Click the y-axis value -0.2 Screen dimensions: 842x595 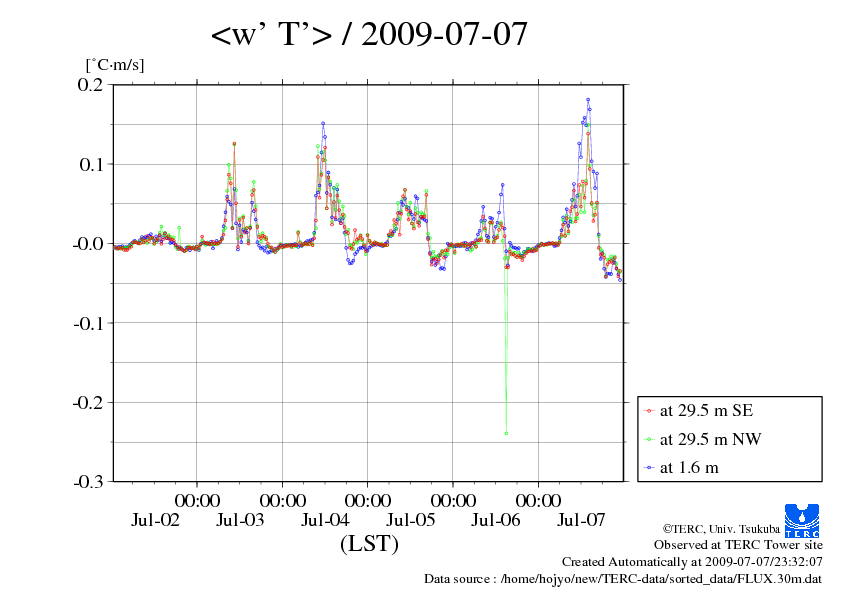coord(88,403)
